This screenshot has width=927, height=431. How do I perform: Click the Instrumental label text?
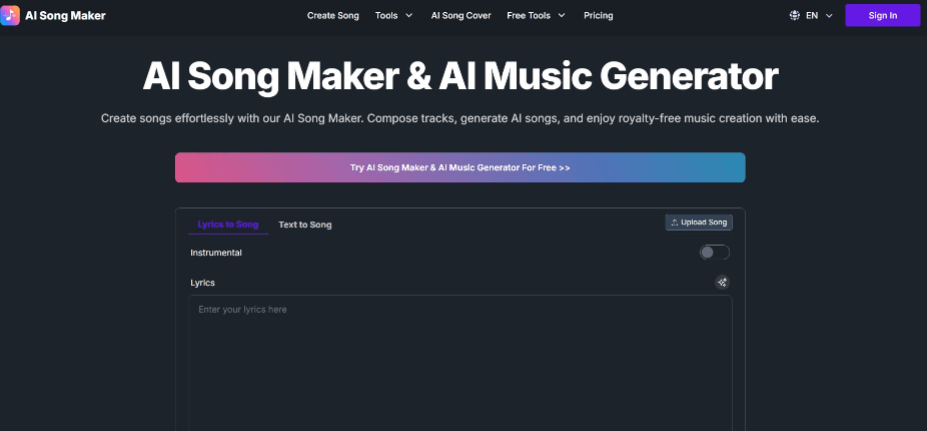click(216, 252)
